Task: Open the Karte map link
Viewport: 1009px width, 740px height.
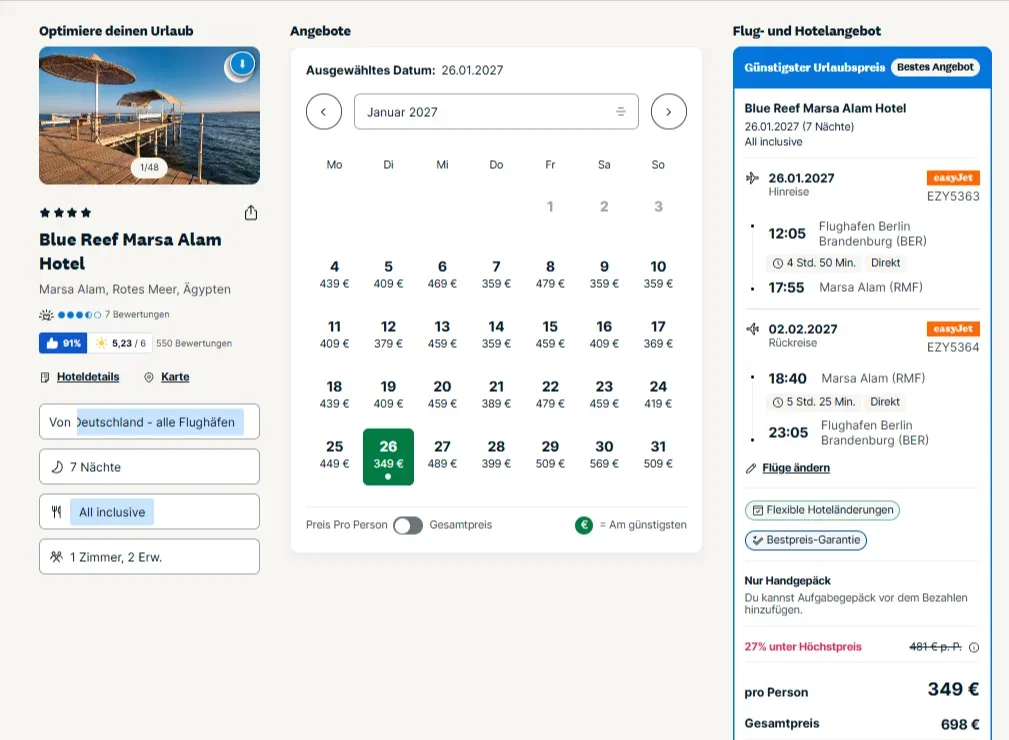Action: tap(175, 377)
